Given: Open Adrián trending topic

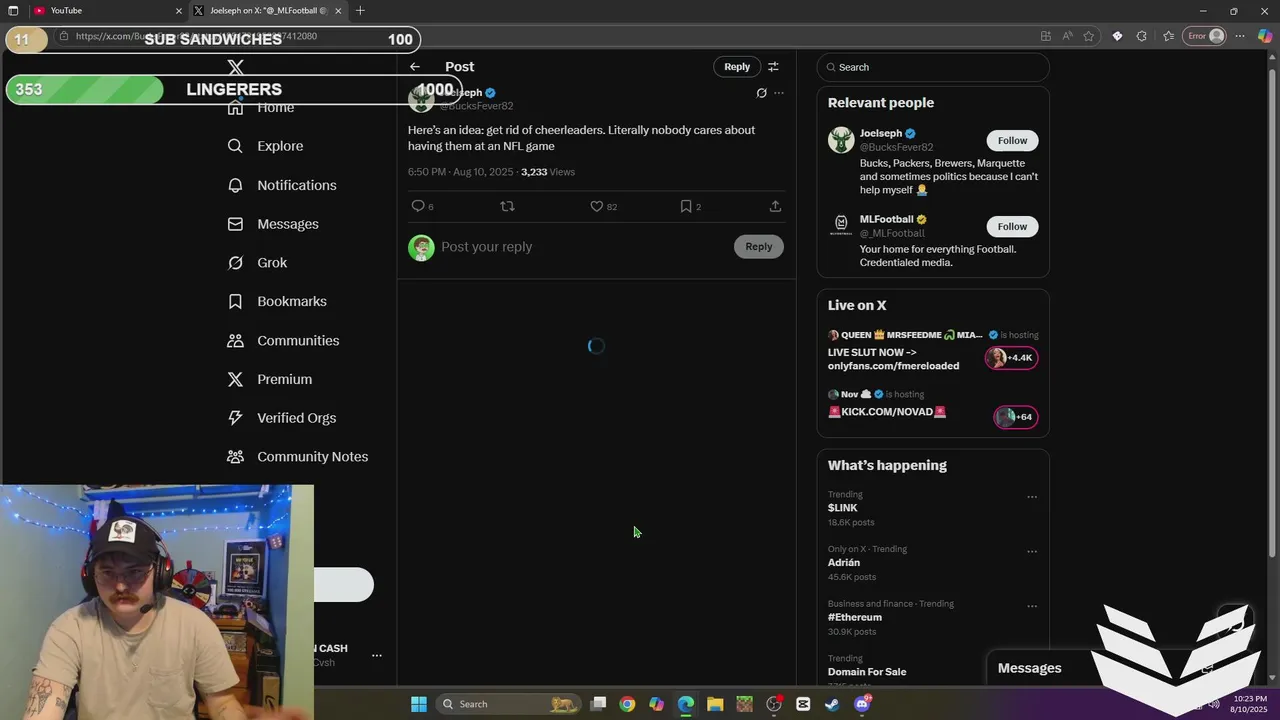Looking at the screenshot, I should (844, 563).
